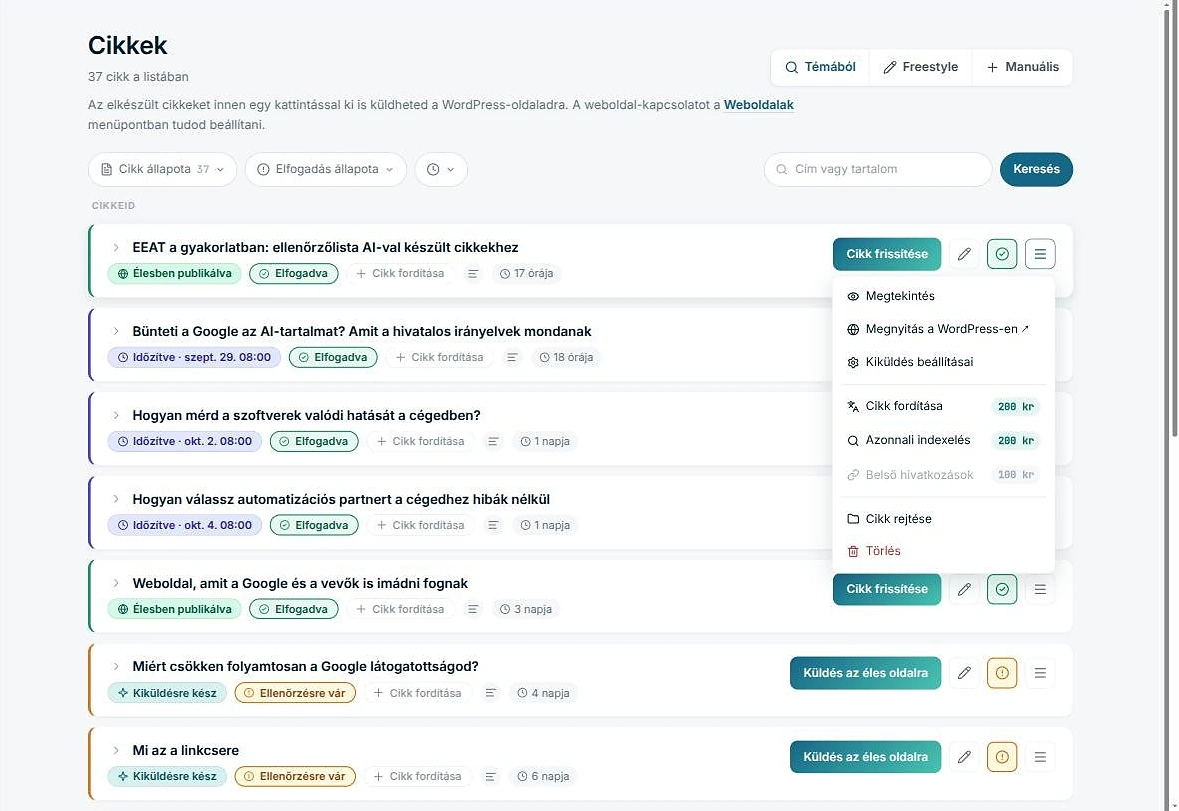Click Időzítve szept. 29. 08:00 badge

click(194, 357)
